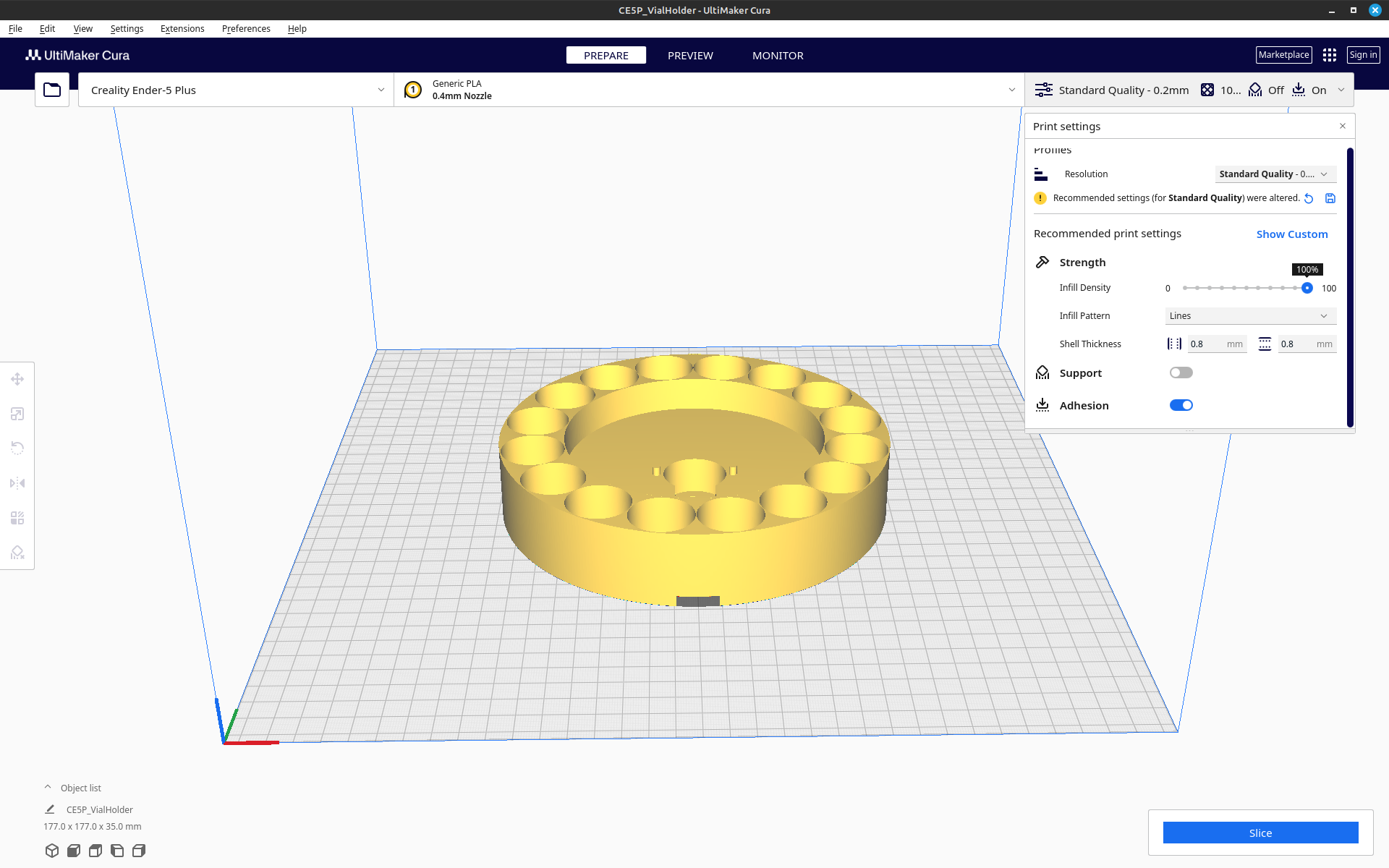Select the Scale tool in left toolbar
1389x868 pixels.
[x=17, y=414]
